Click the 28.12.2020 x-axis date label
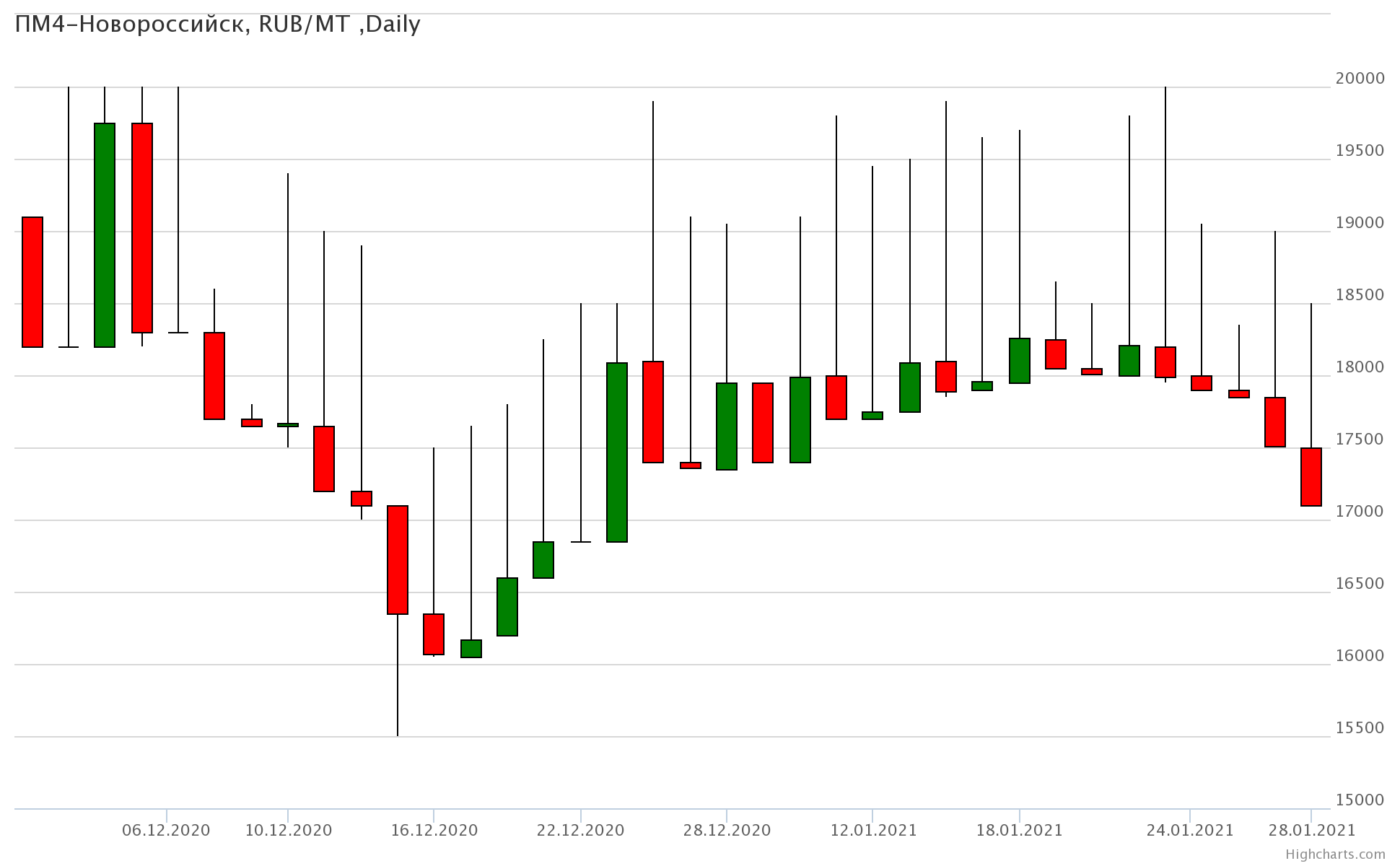This screenshot has height=866, width=1400. (x=727, y=831)
